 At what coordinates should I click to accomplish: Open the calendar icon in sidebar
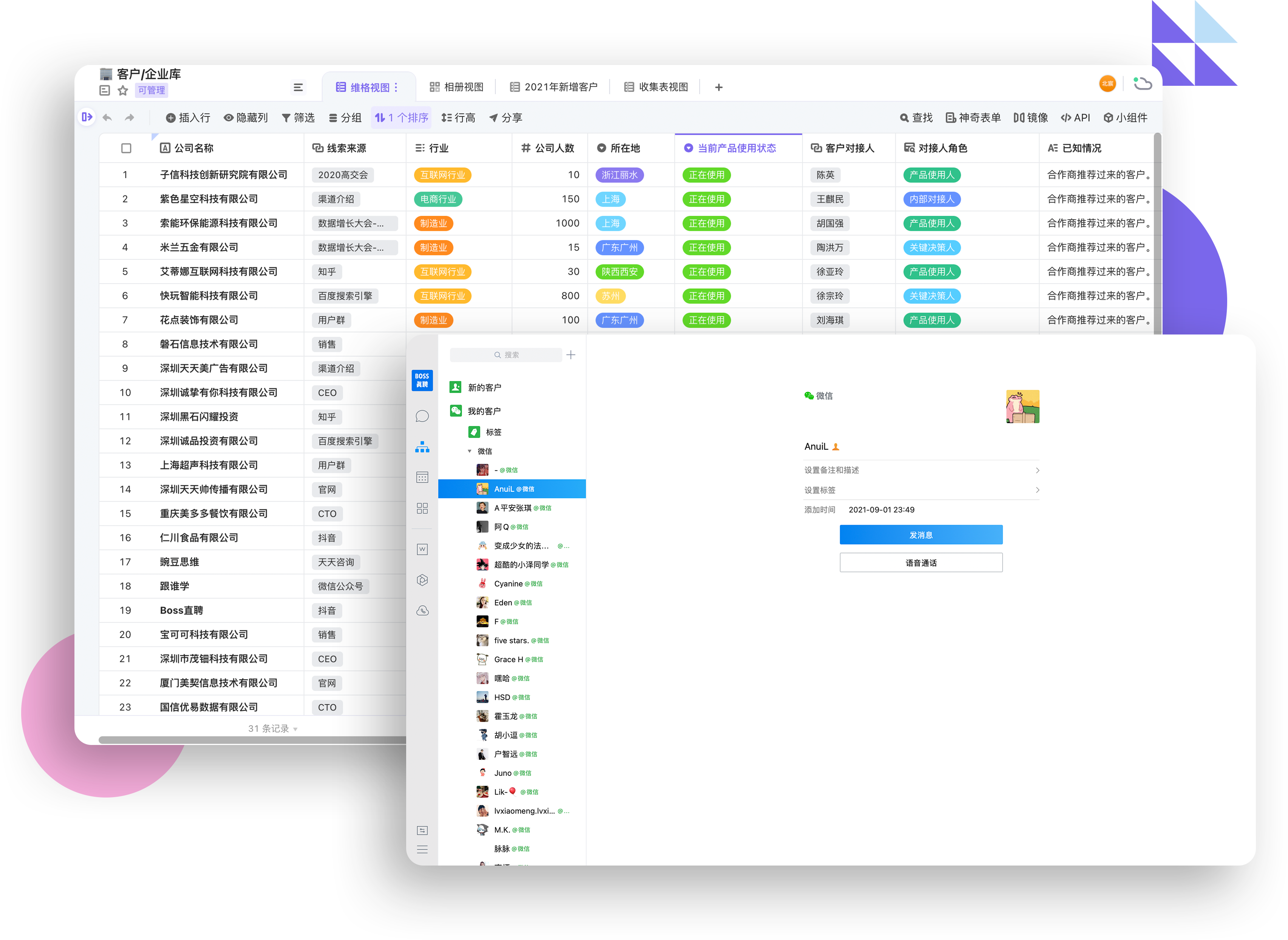422,477
